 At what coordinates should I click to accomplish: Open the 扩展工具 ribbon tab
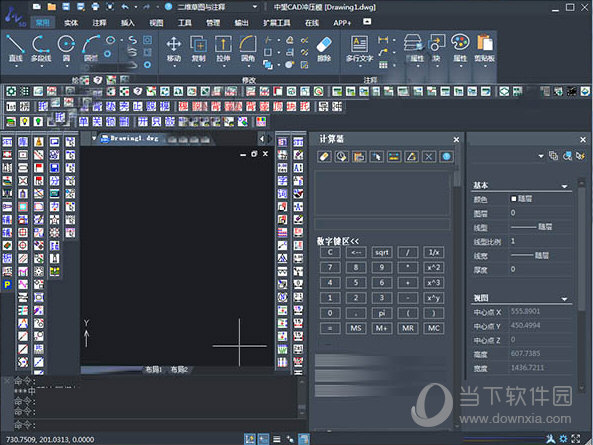pyautogui.click(x=277, y=23)
